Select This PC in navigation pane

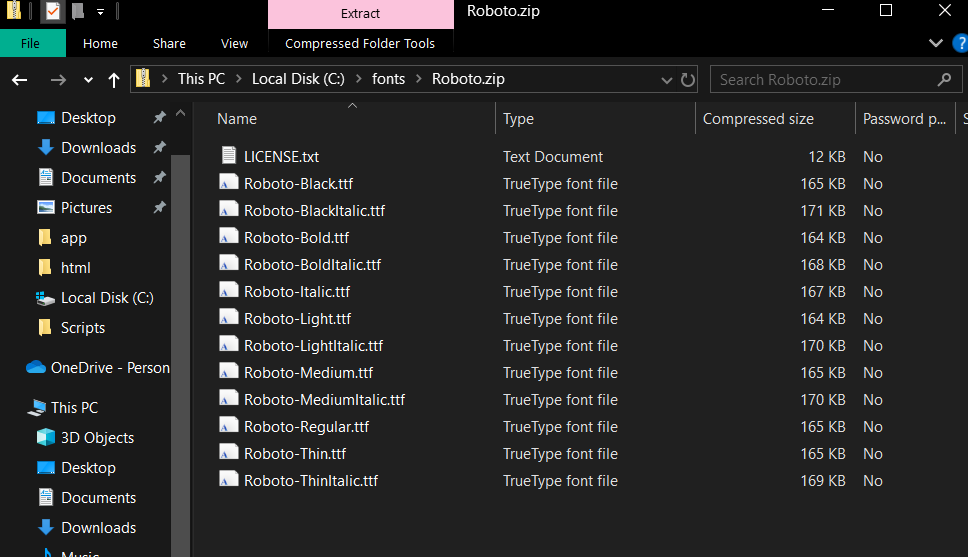(x=74, y=408)
